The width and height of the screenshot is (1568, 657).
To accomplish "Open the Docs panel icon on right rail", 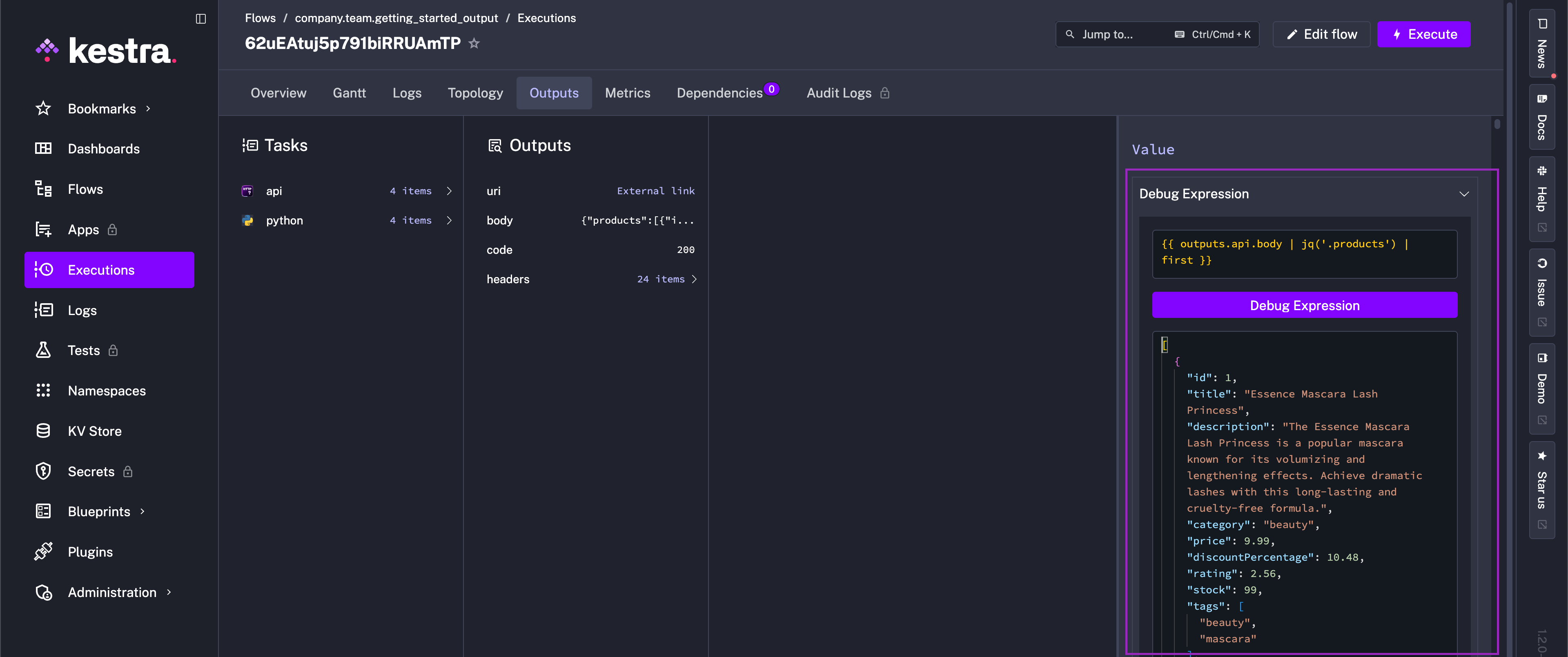I will pos(1542,99).
